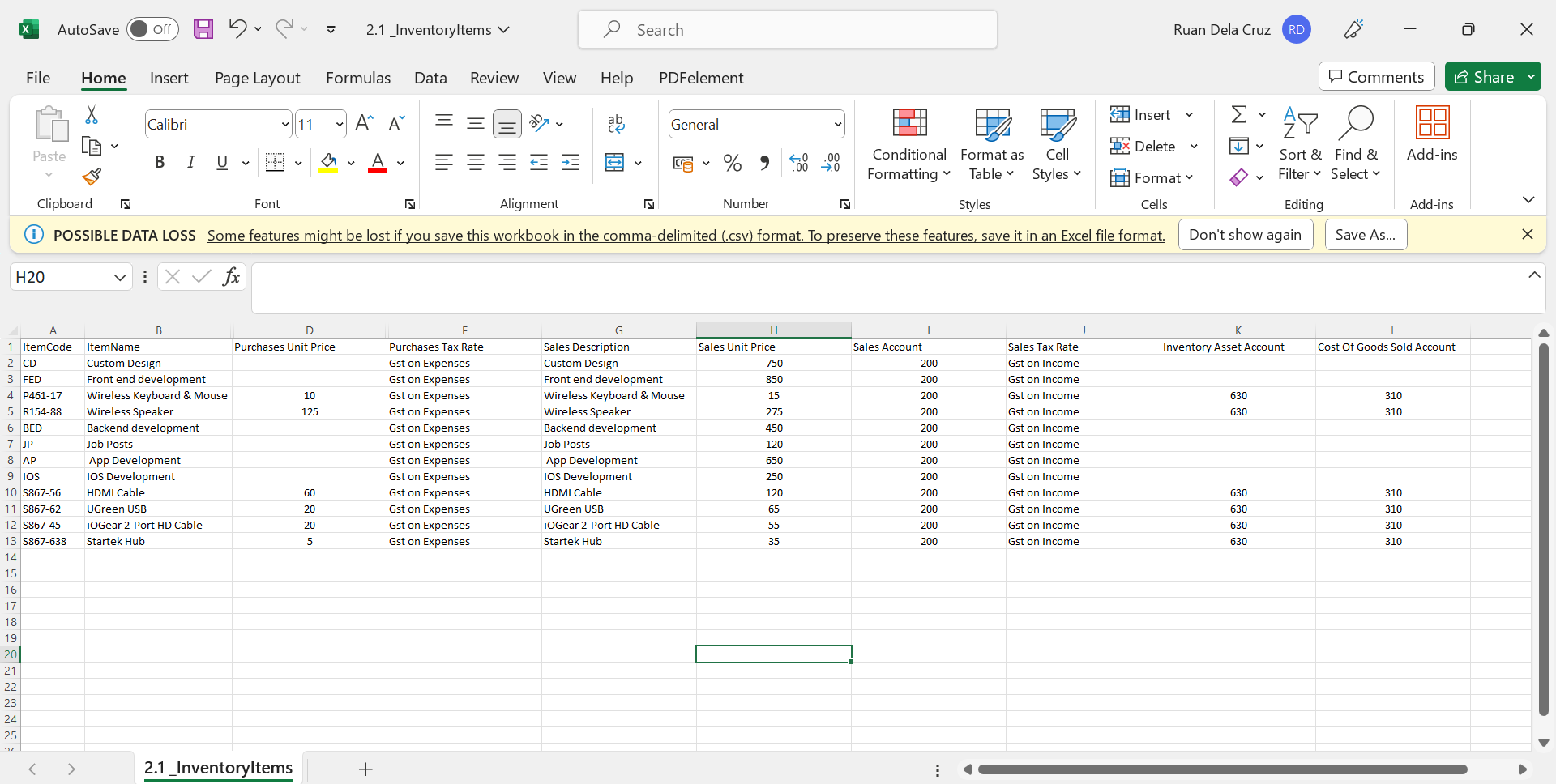This screenshot has width=1556, height=784.
Task: Click the Save floppy disk icon
Action: pyautogui.click(x=203, y=30)
